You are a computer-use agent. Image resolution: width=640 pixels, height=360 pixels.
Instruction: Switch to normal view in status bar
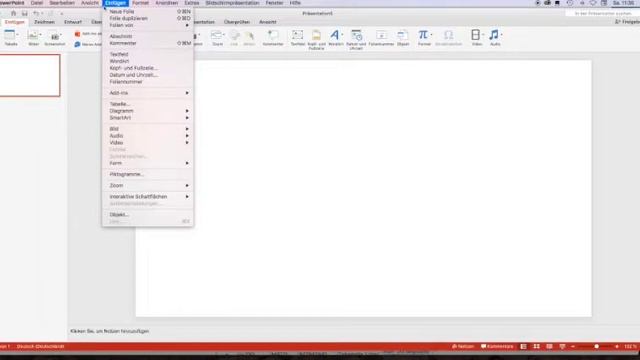coord(523,347)
